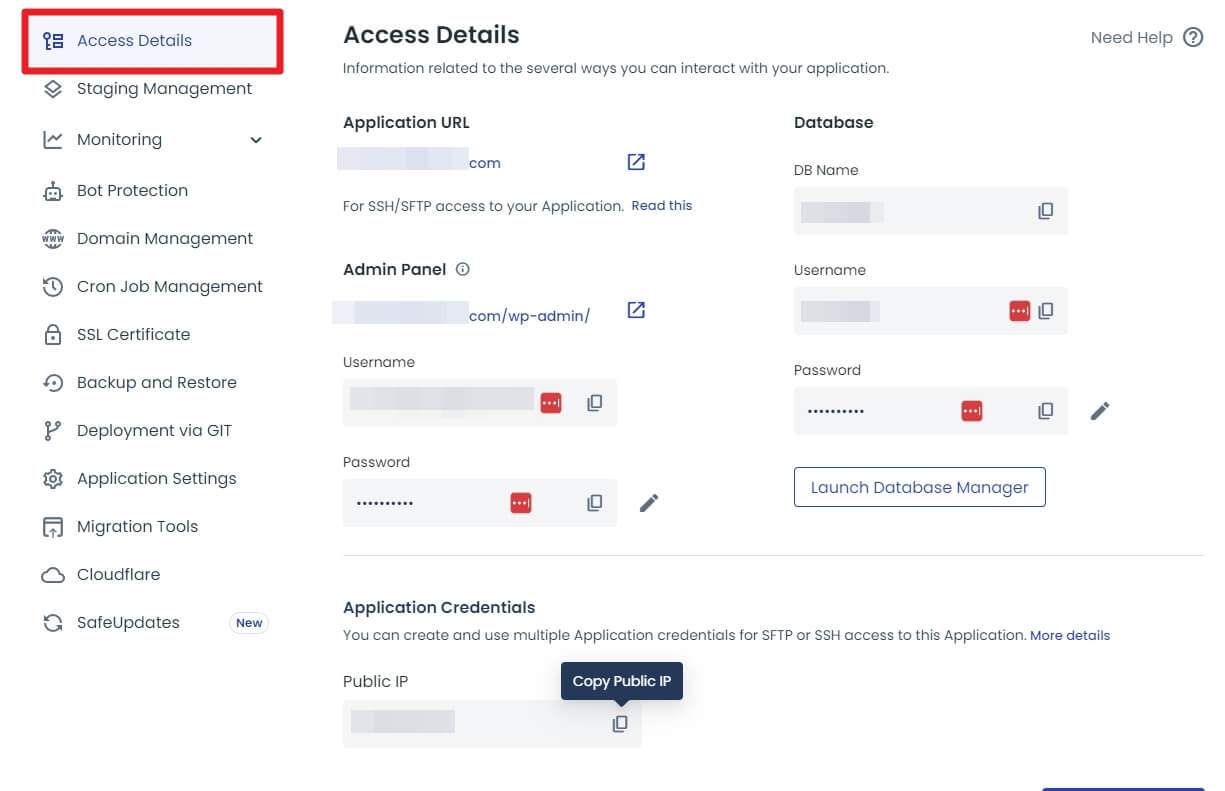Click the Admin Panel password field
Image resolution: width=1225 pixels, height=791 pixels.
(480, 503)
